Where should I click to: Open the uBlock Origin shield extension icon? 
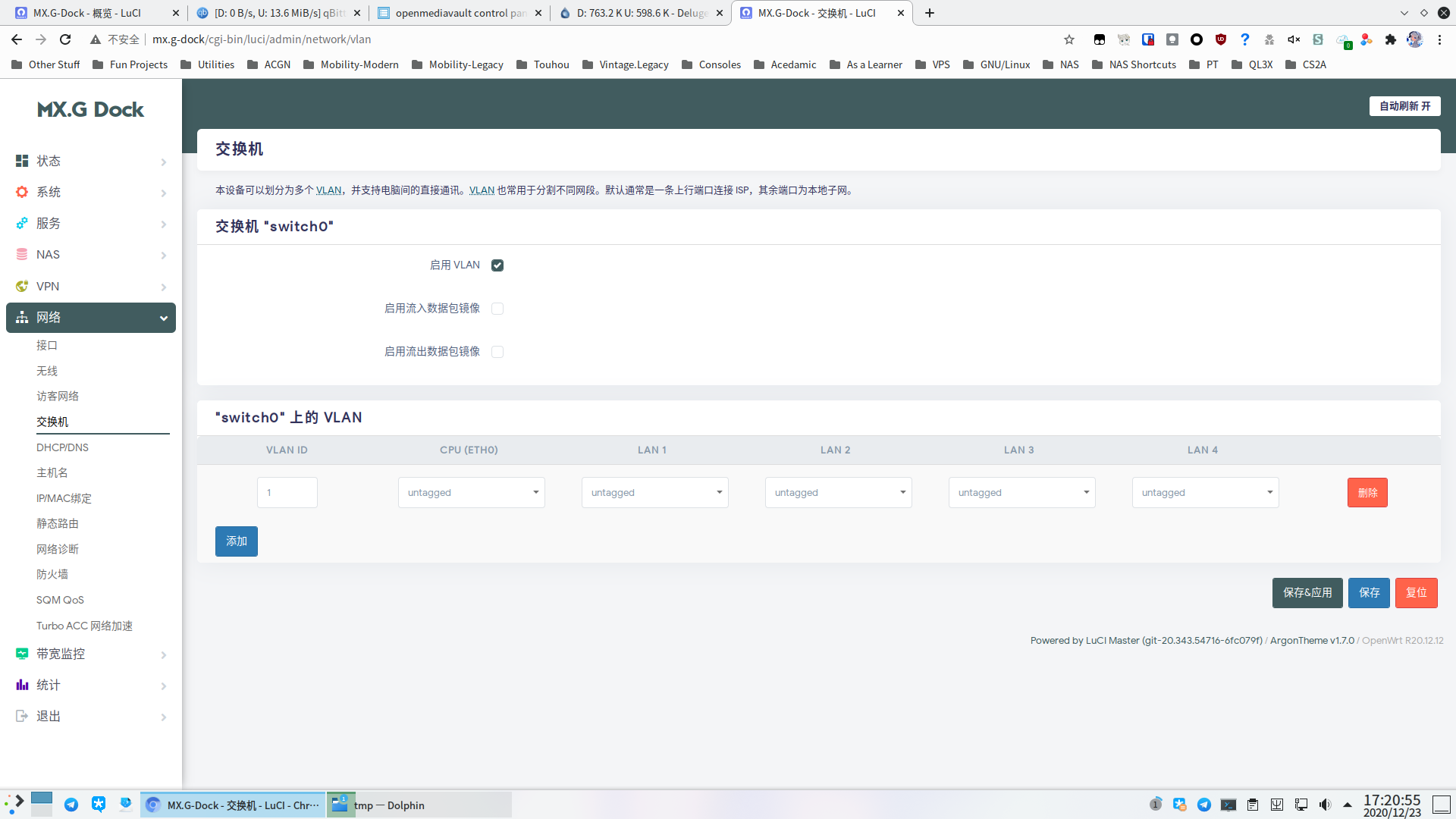(1220, 39)
